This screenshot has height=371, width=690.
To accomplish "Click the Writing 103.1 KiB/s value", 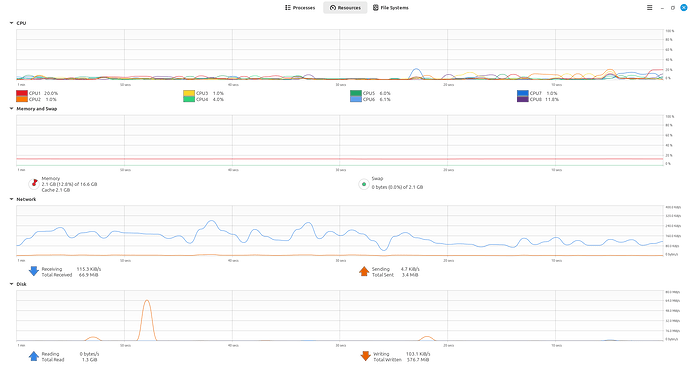I will [418, 354].
